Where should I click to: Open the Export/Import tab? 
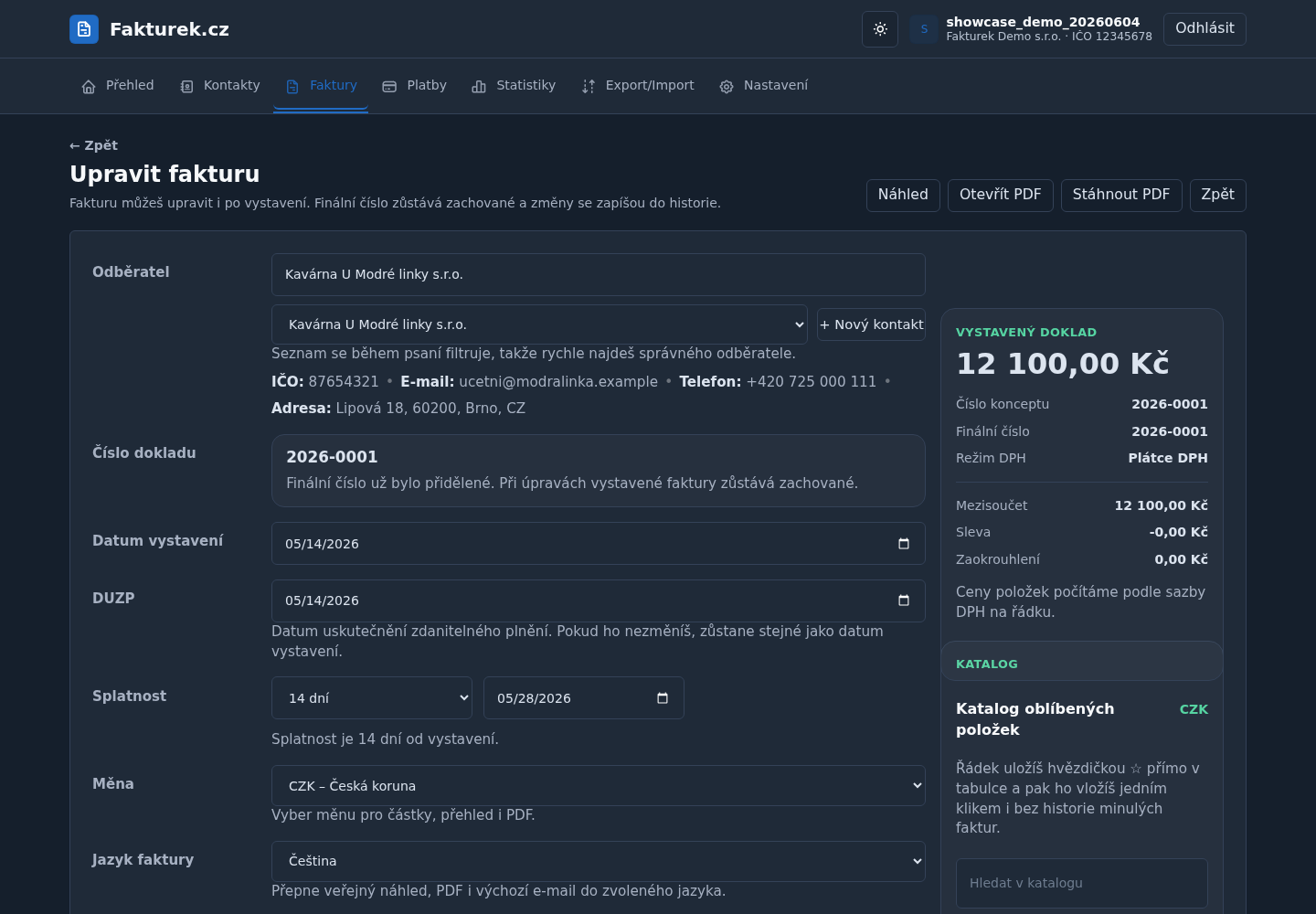point(638,86)
